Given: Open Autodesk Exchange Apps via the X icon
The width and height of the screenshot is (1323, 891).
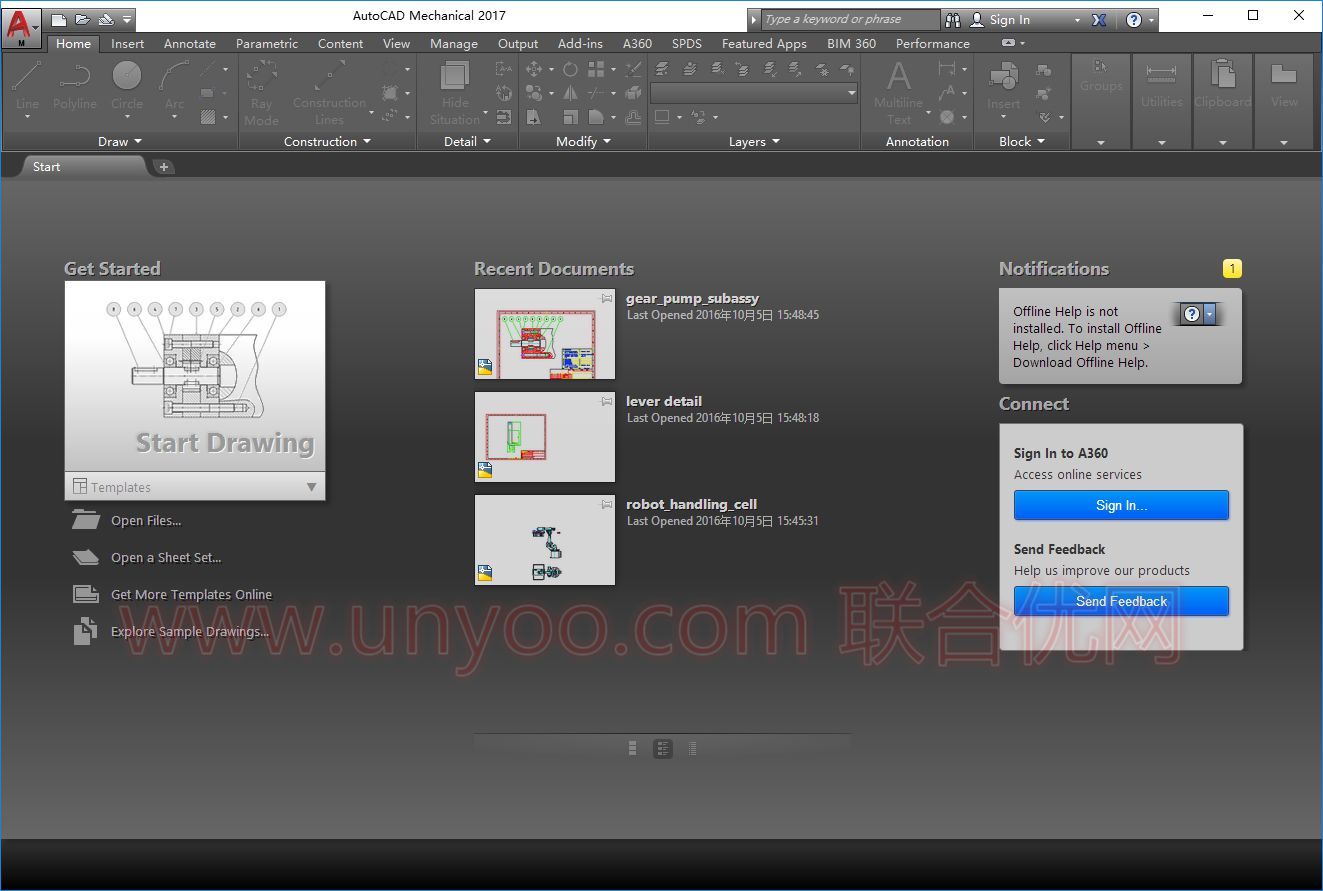Looking at the screenshot, I should point(1099,19).
